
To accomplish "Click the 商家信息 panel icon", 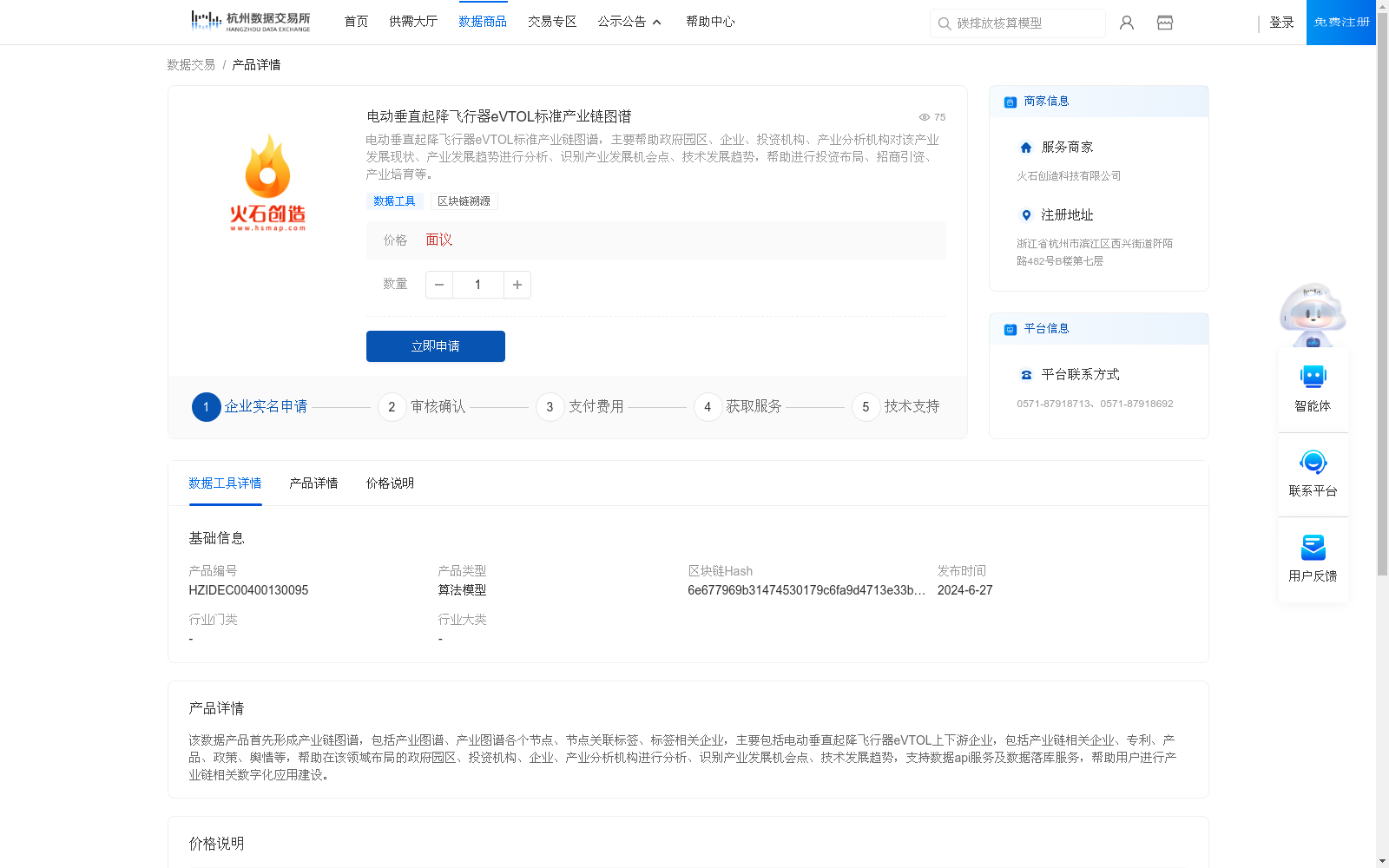I will pyautogui.click(x=1010, y=102).
